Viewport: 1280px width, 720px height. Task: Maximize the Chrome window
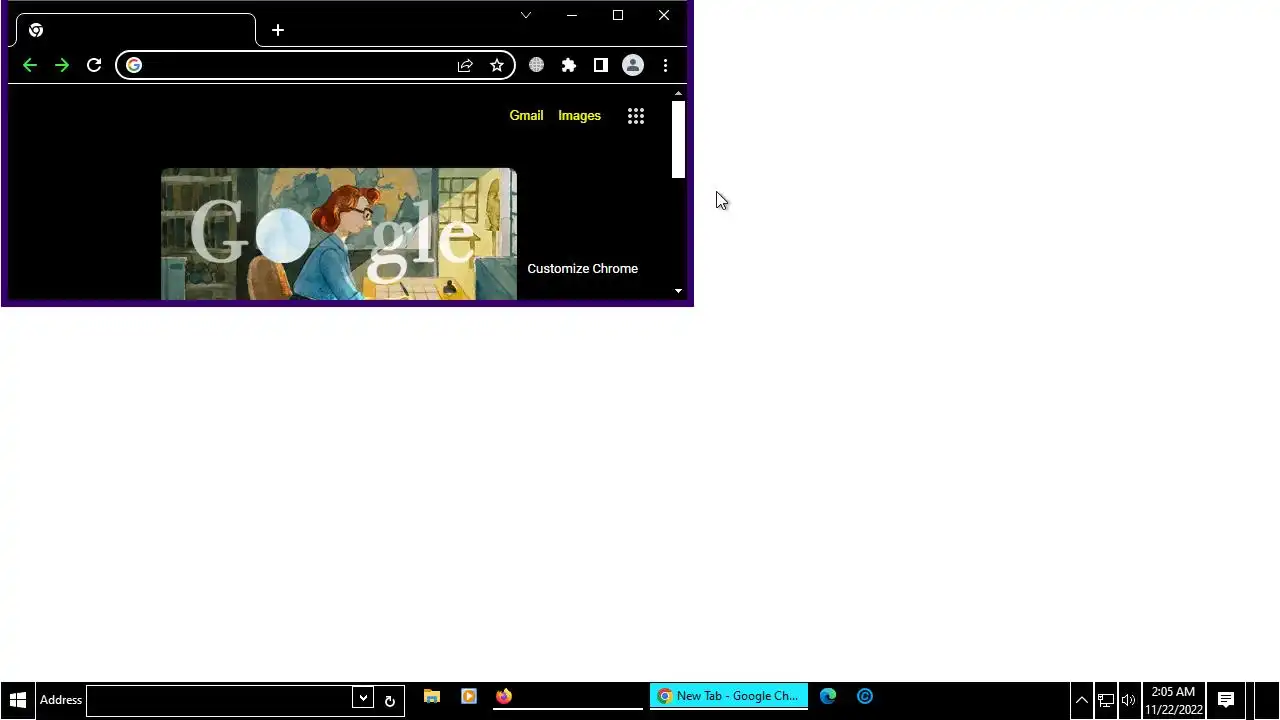tap(618, 15)
